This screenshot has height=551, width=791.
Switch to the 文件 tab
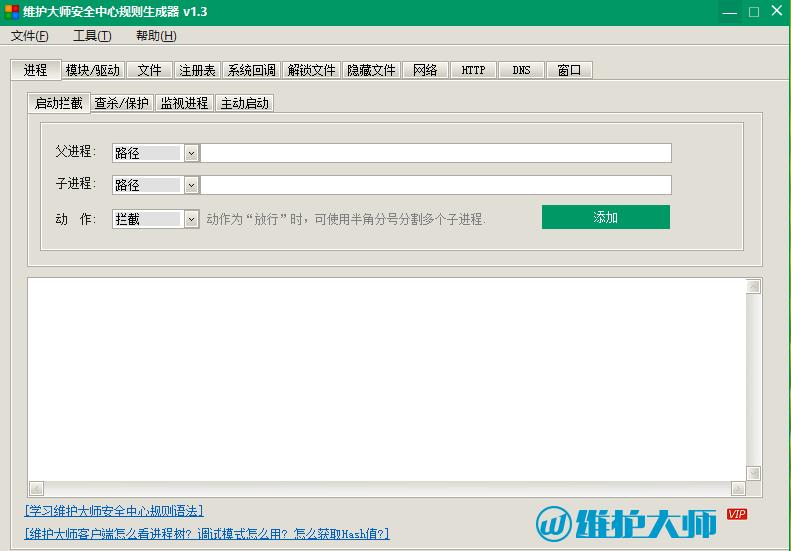coord(149,70)
